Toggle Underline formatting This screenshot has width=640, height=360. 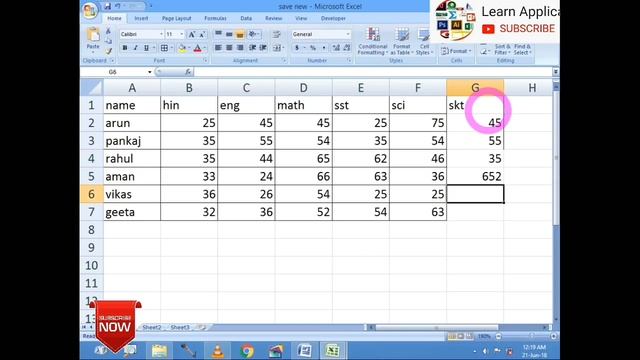tap(146, 48)
